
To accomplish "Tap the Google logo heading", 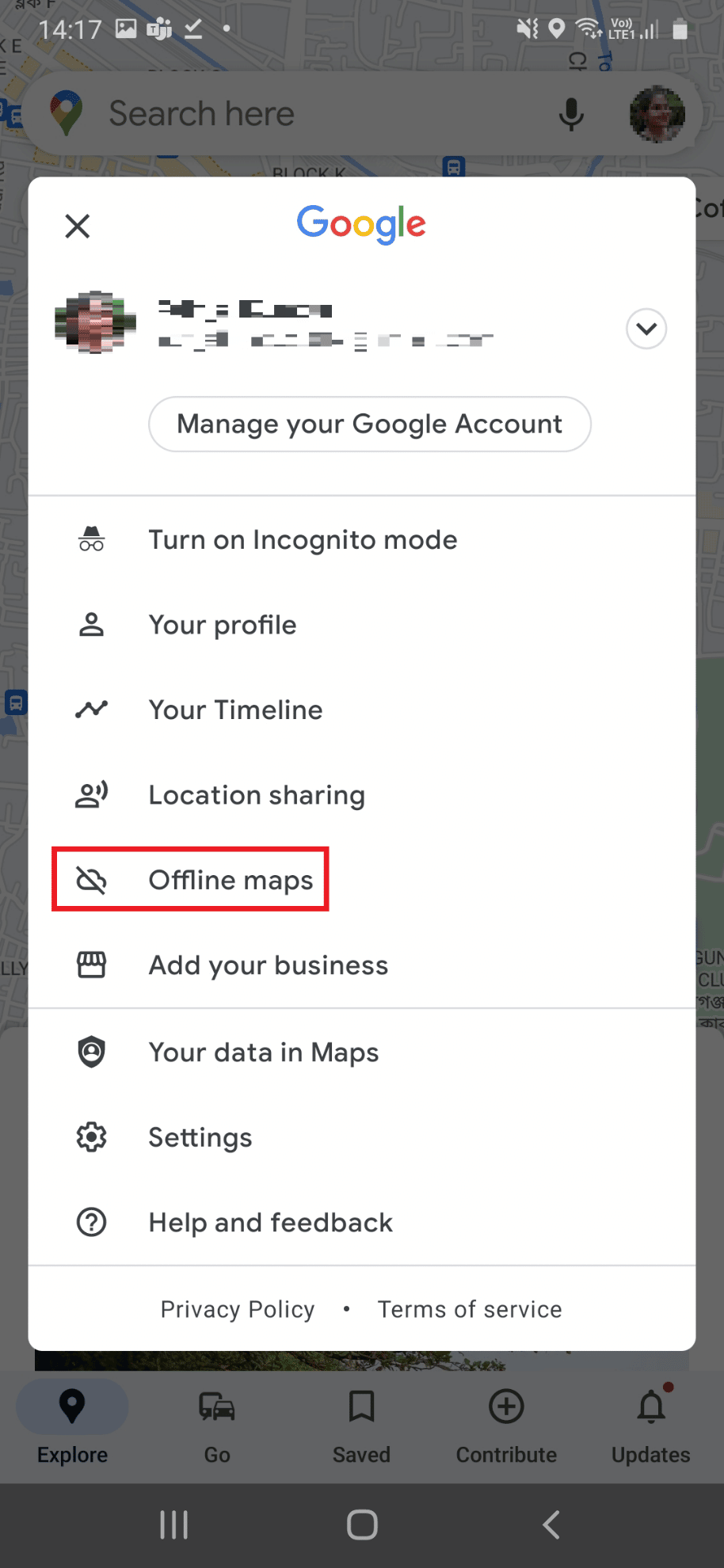I will 361,224.
